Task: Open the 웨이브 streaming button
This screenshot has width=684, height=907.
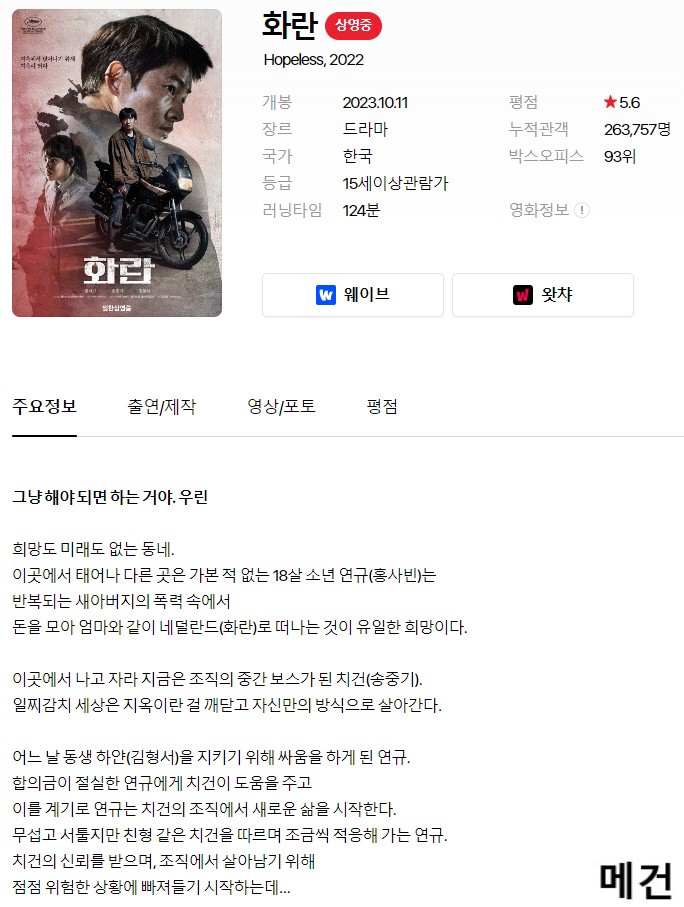Action: [x=353, y=295]
